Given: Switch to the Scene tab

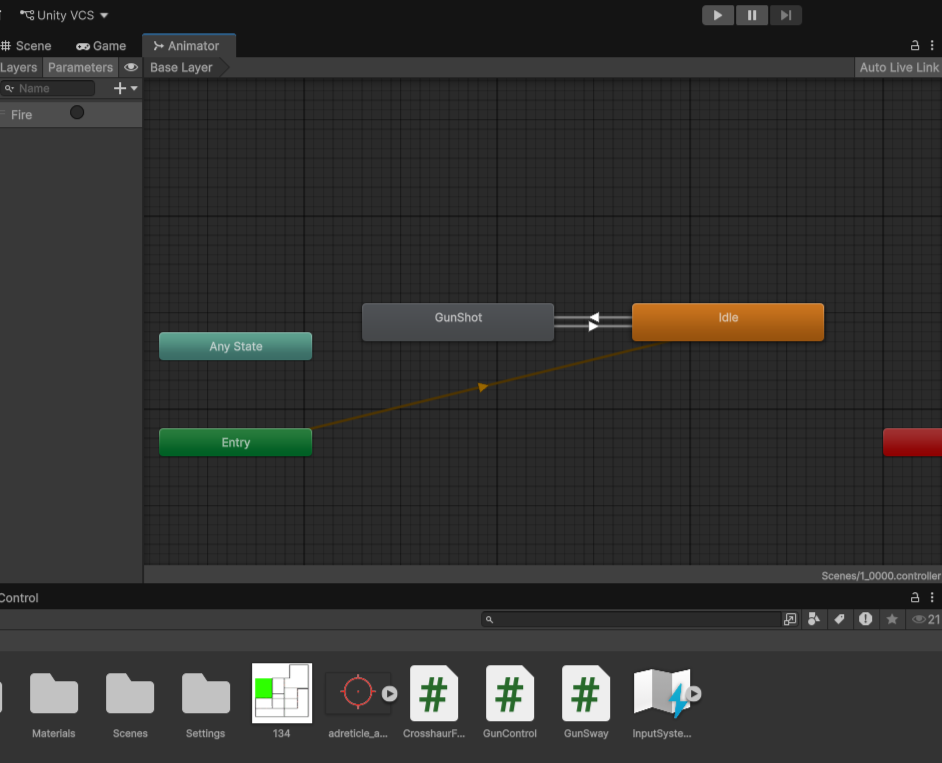Looking at the screenshot, I should (x=26, y=46).
